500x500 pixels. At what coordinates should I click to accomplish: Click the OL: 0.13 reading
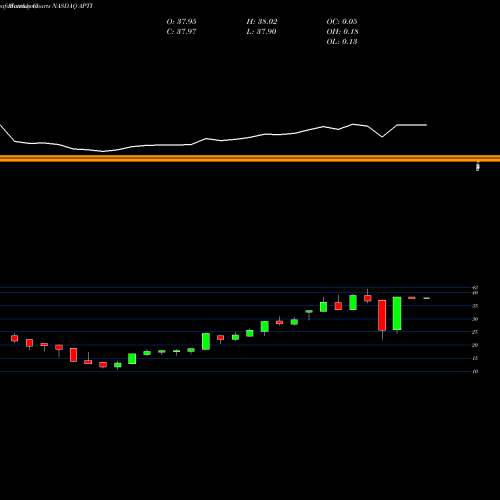click(x=342, y=42)
